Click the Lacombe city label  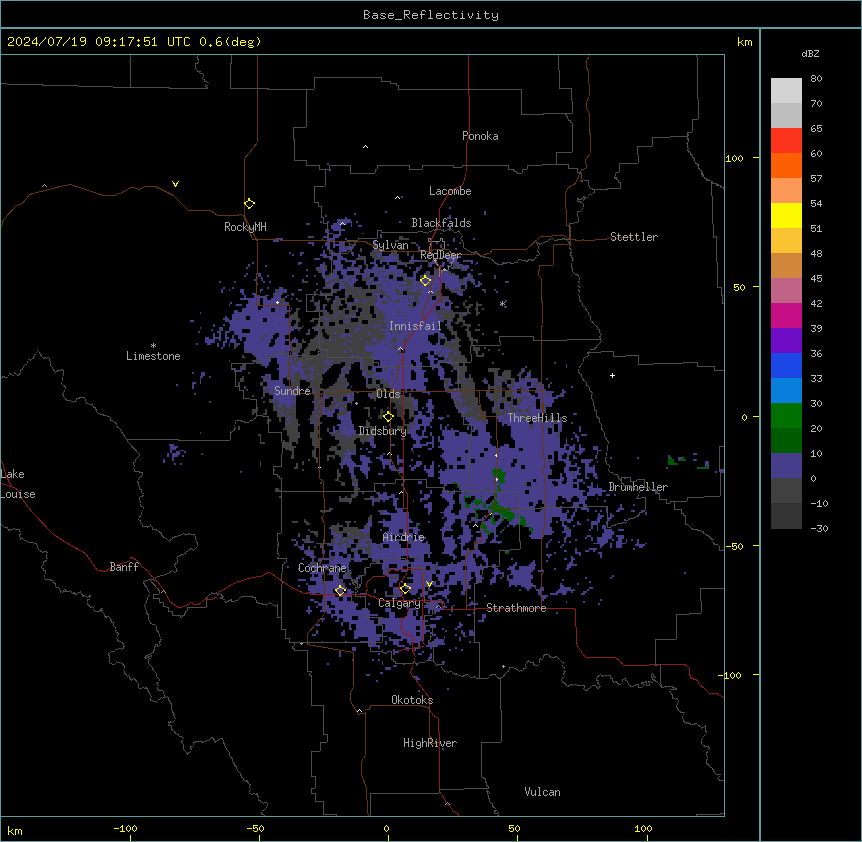pos(450,191)
